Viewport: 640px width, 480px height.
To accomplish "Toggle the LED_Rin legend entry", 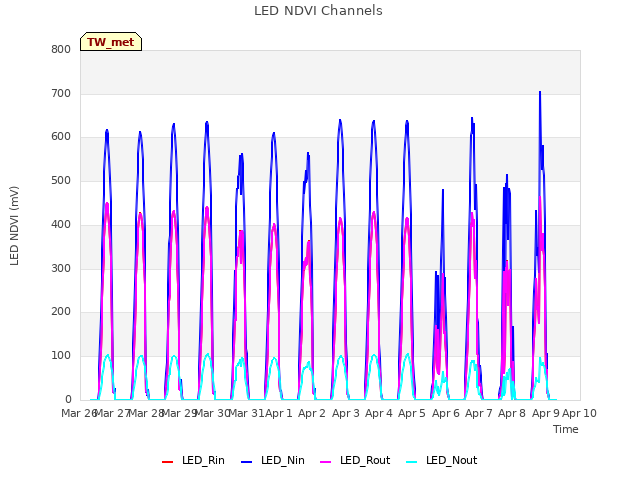I will 193,460.
